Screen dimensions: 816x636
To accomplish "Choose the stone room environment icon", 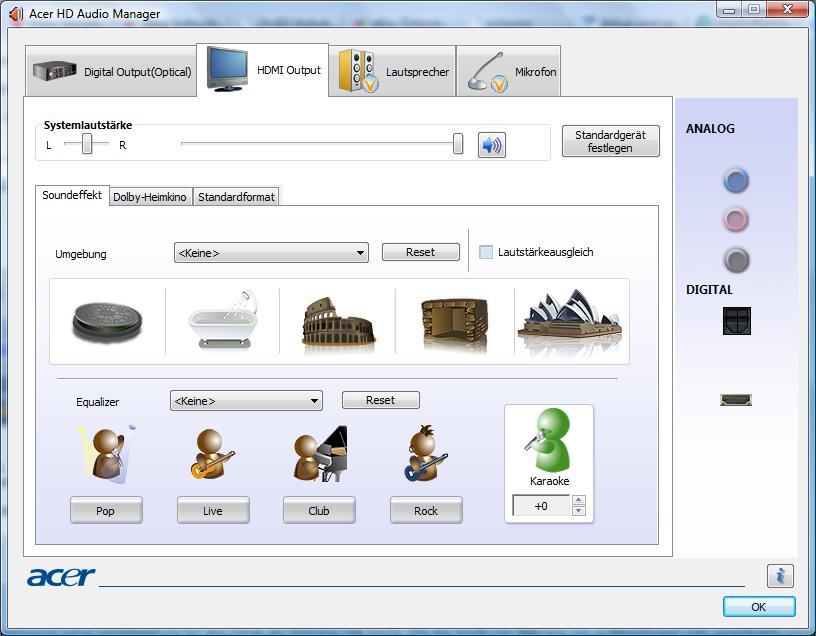I will click(454, 324).
